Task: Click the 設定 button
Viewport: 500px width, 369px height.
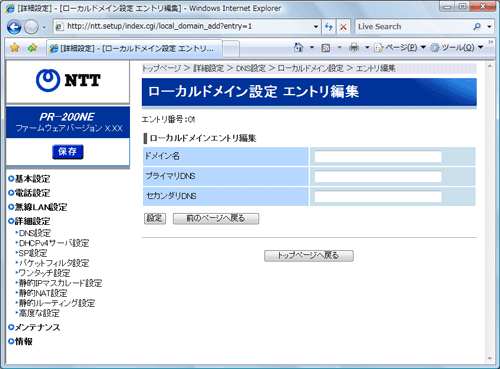Action: point(155,219)
